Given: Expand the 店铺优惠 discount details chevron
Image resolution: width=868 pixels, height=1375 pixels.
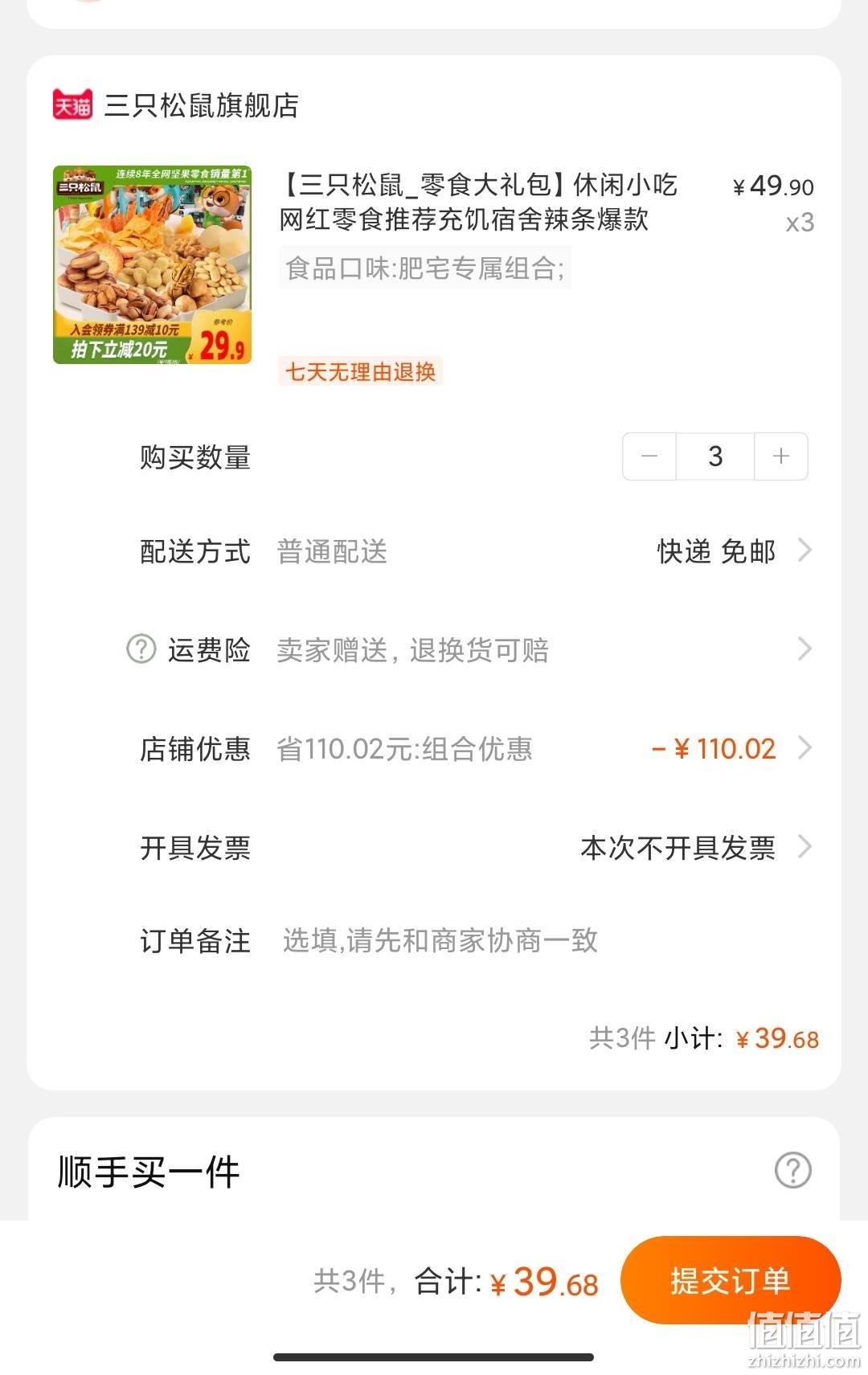Looking at the screenshot, I should (805, 748).
